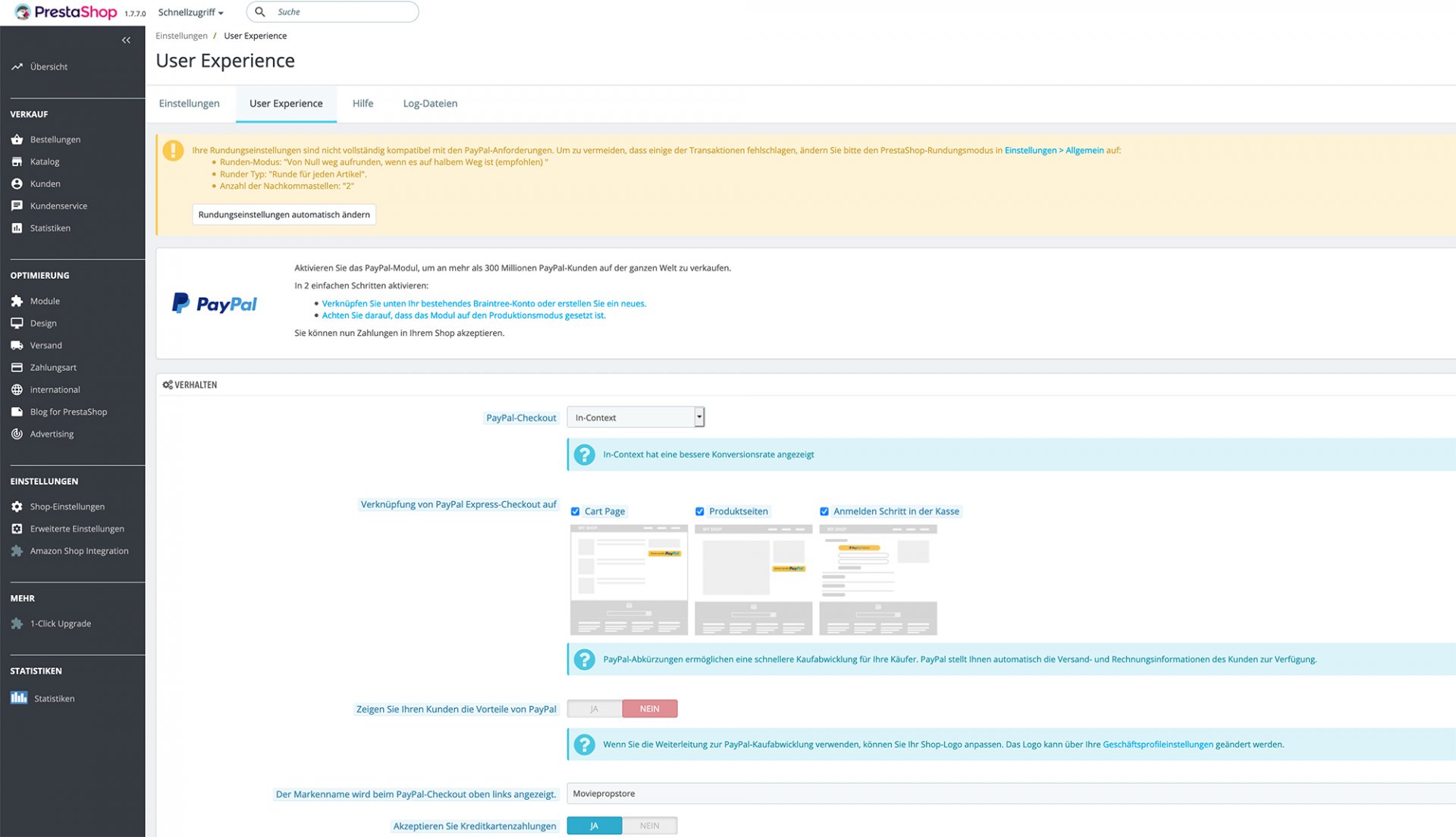Open the PayPal-Checkout In-Context dropdown
This screenshot has height=837, width=1456.
click(x=635, y=417)
